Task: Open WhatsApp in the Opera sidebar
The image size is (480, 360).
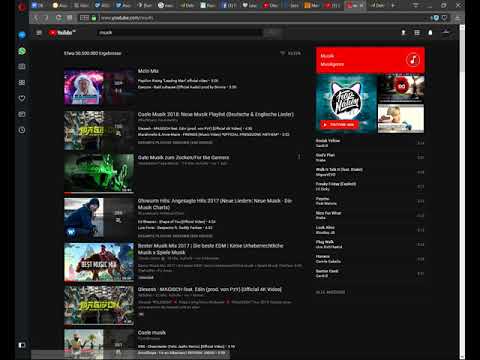Action: pyautogui.click(x=22, y=51)
